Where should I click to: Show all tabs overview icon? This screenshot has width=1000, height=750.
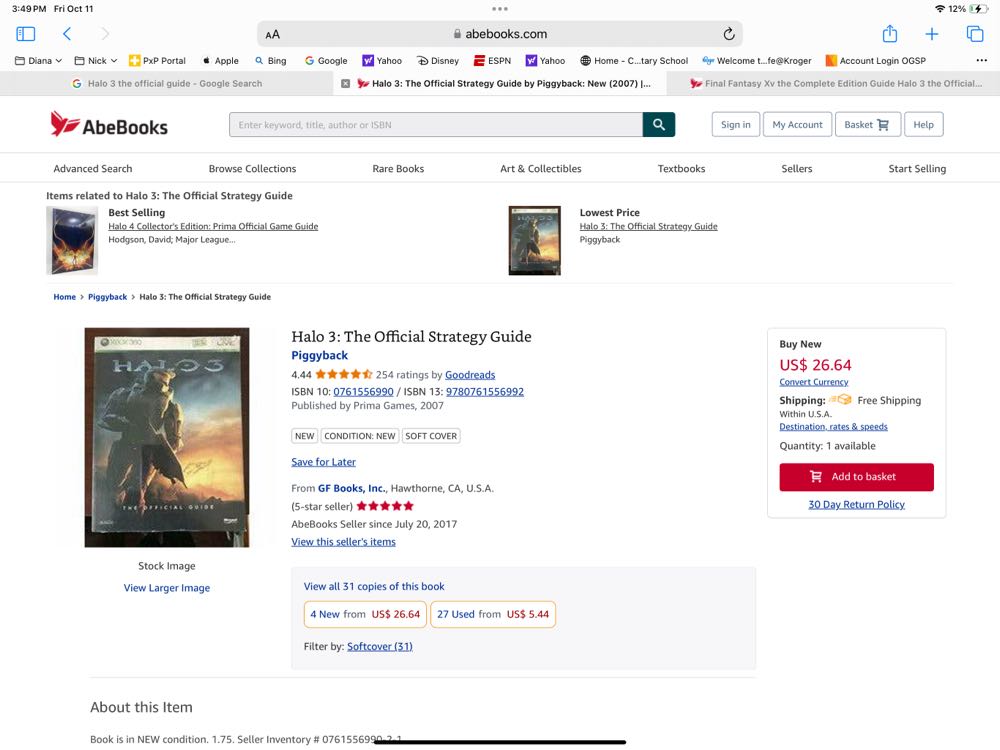[974, 34]
